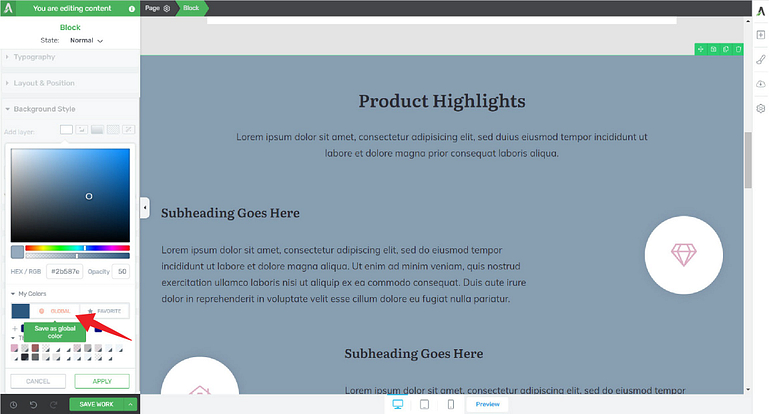Click the save block as template icon

(x=714, y=49)
